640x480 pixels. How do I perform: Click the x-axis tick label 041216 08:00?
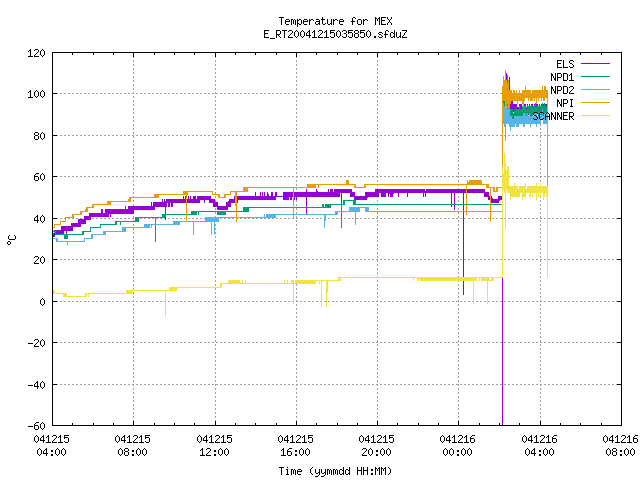[x=620, y=446]
